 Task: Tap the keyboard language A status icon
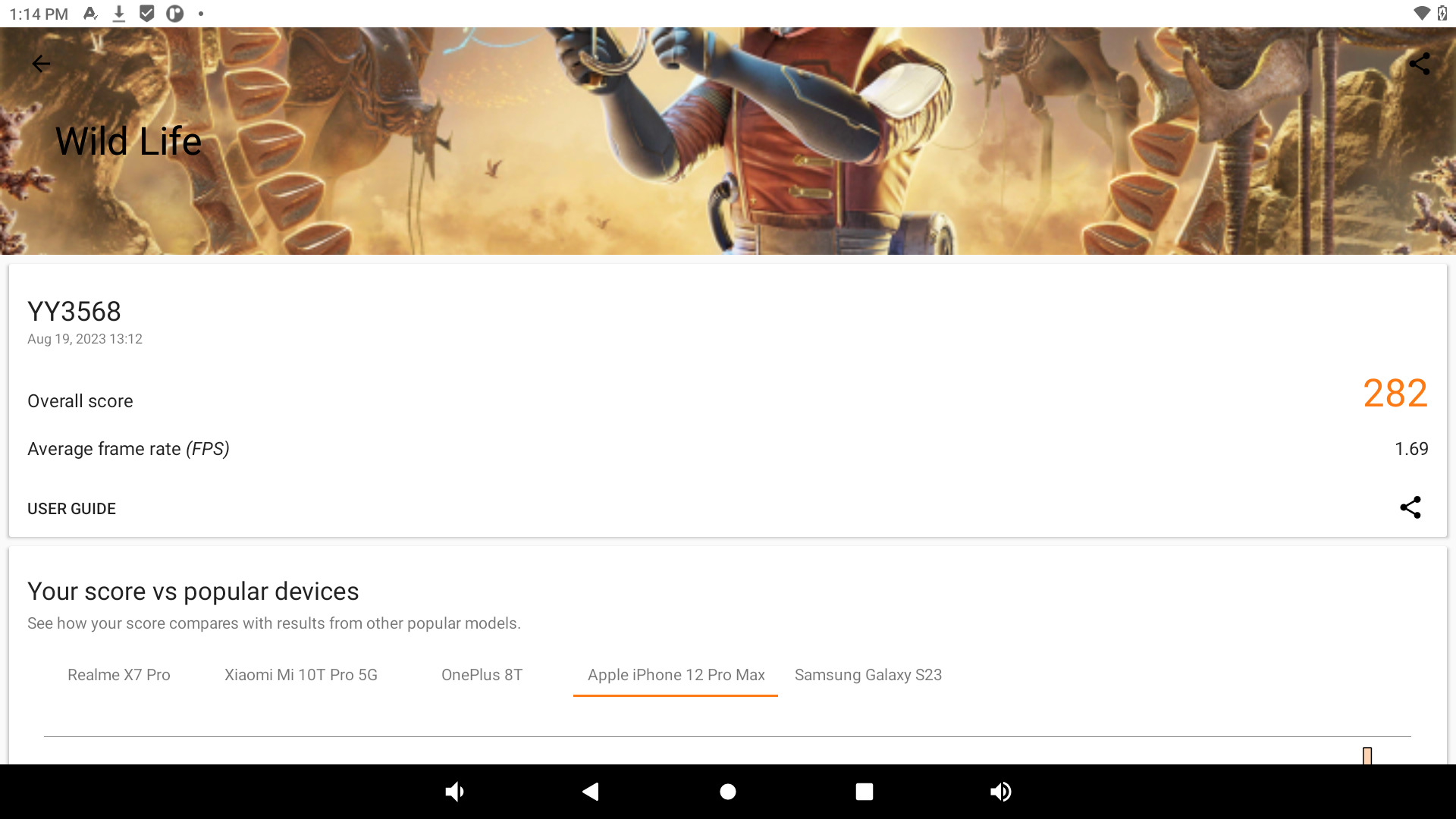click(x=90, y=14)
